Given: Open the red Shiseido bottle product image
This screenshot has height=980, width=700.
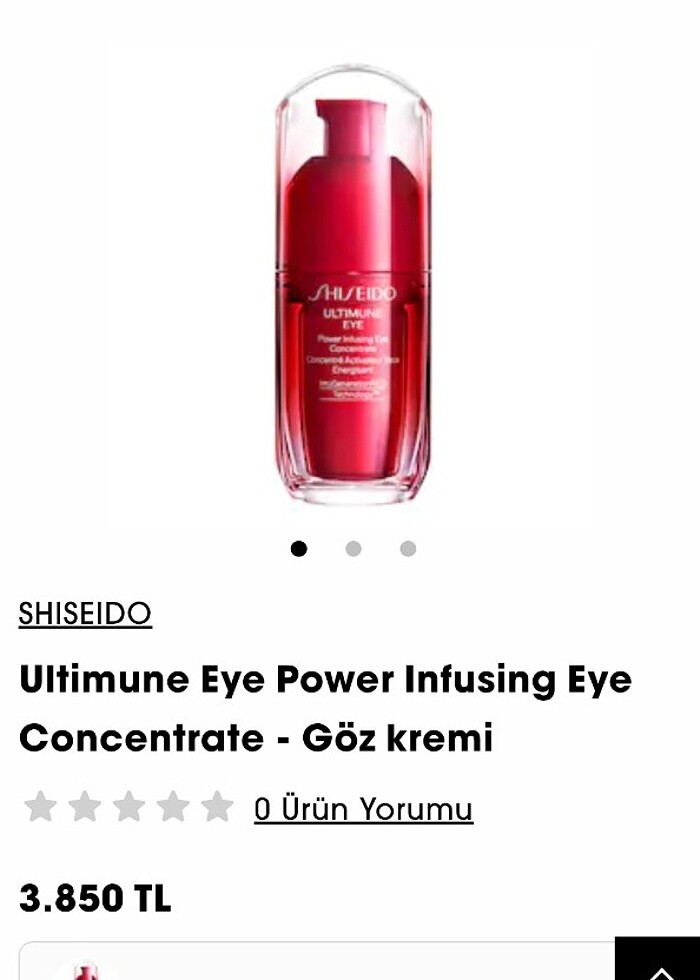Looking at the screenshot, I should [x=353, y=284].
